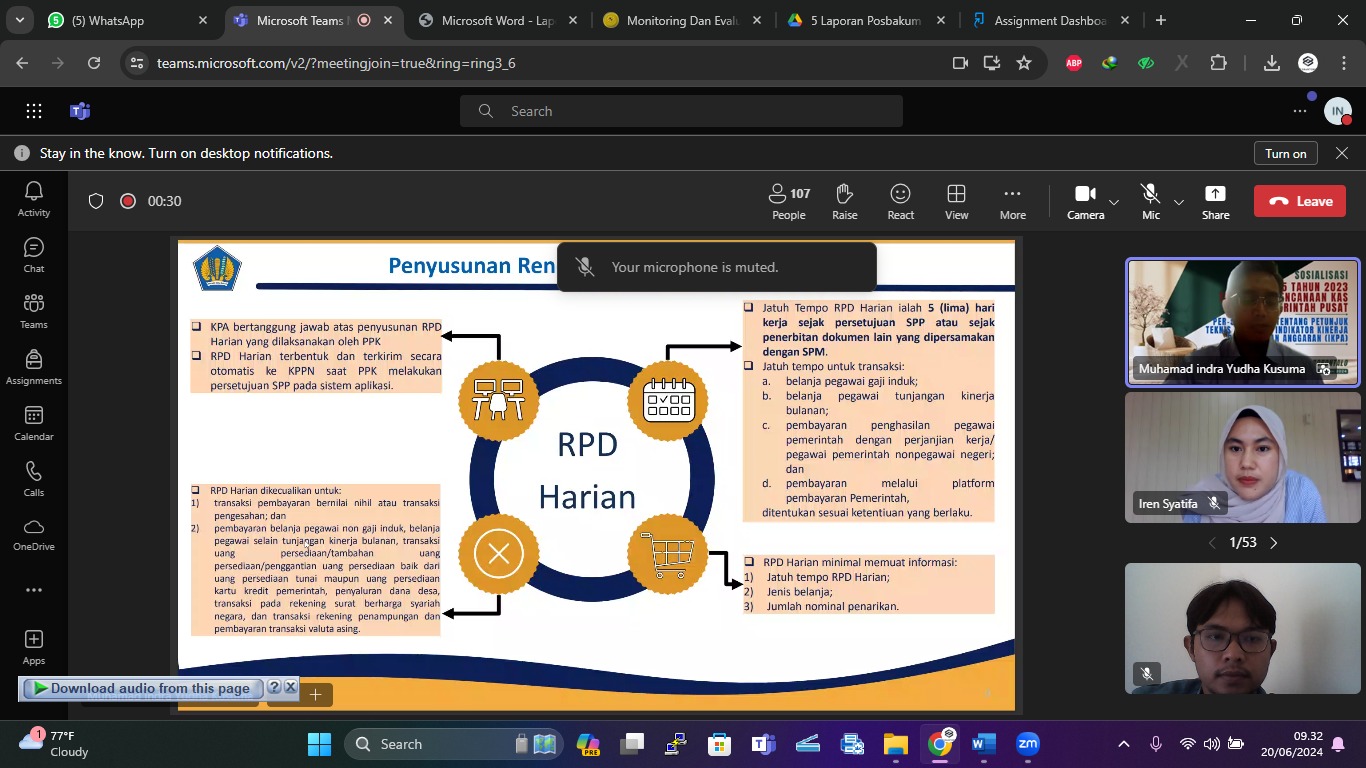The width and height of the screenshot is (1366, 768).
Task: Raise your hand in the meeting
Action: (x=844, y=201)
